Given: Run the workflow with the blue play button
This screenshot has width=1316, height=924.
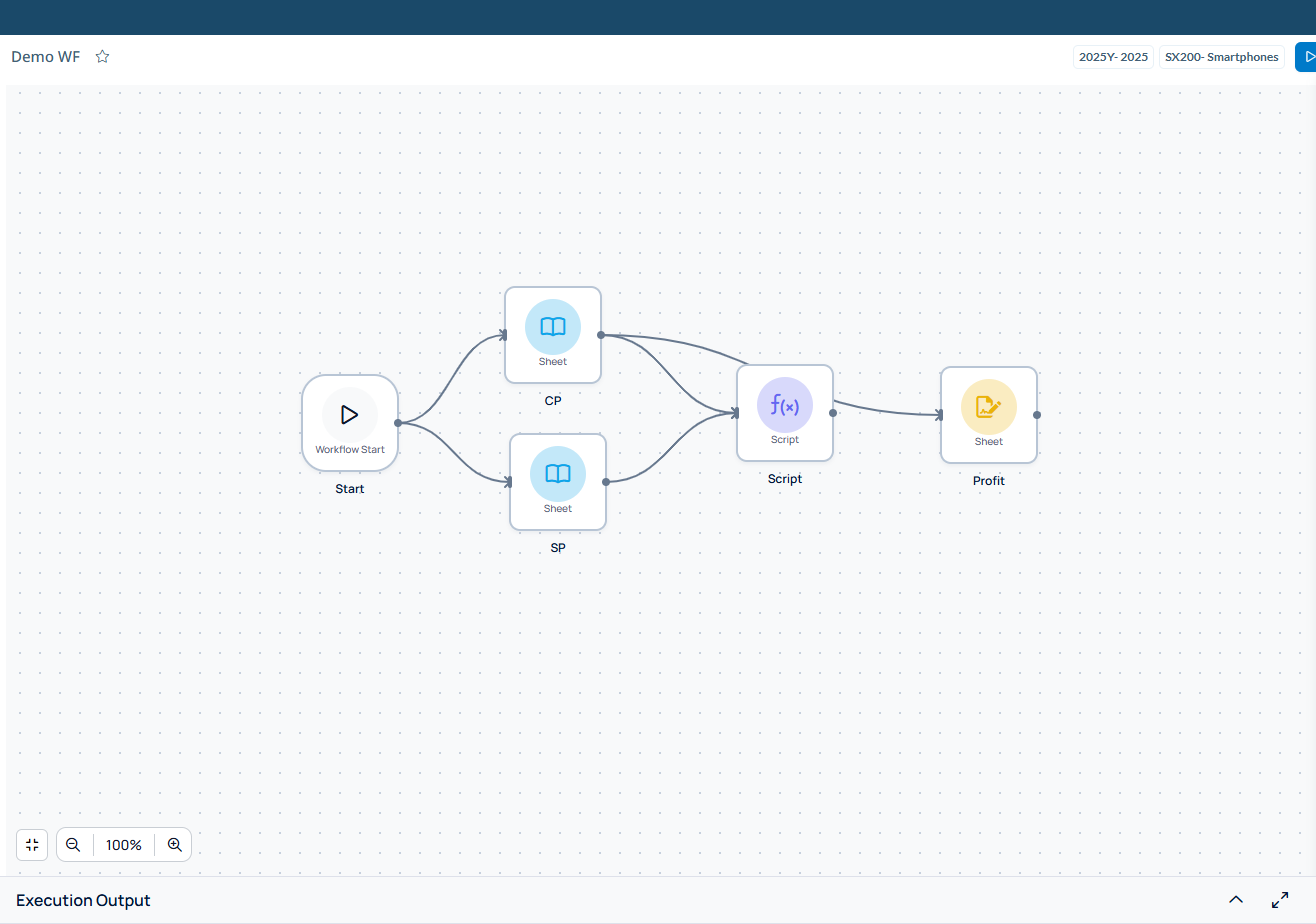Looking at the screenshot, I should pos(1306,57).
